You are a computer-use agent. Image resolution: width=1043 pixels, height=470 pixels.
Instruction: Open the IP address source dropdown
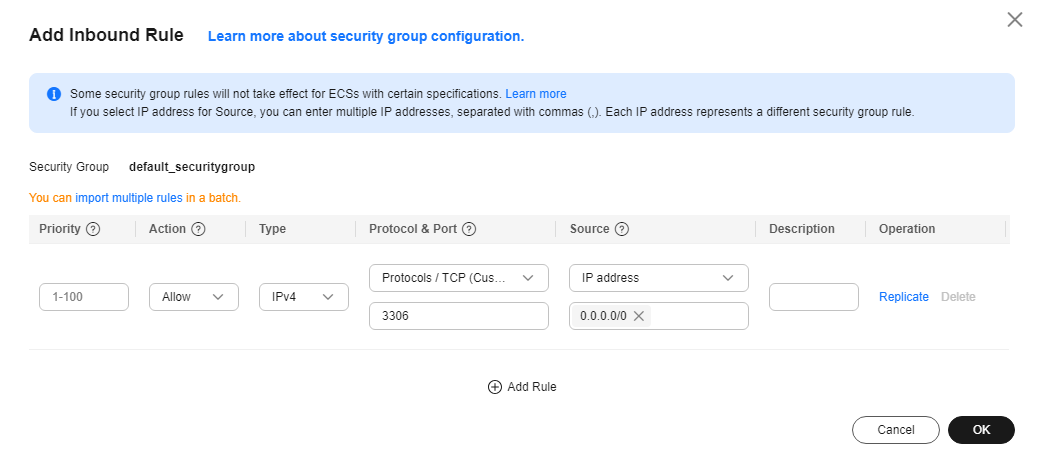tap(659, 278)
